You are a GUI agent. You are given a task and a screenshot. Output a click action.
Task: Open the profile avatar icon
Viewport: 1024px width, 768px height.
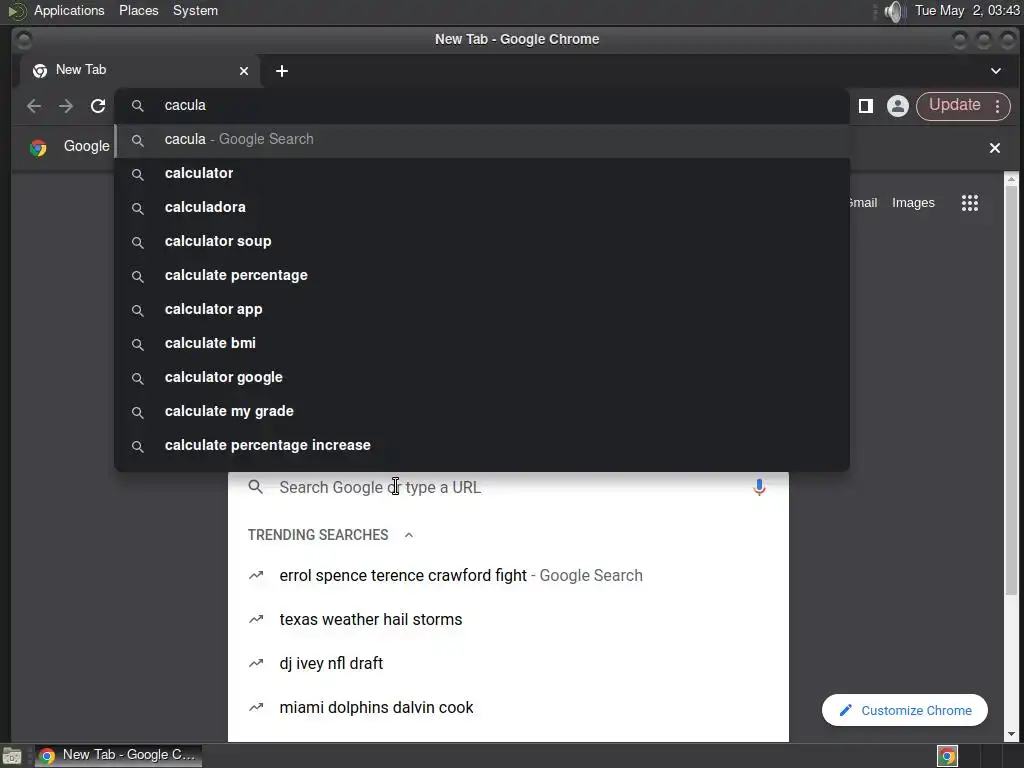[898, 106]
